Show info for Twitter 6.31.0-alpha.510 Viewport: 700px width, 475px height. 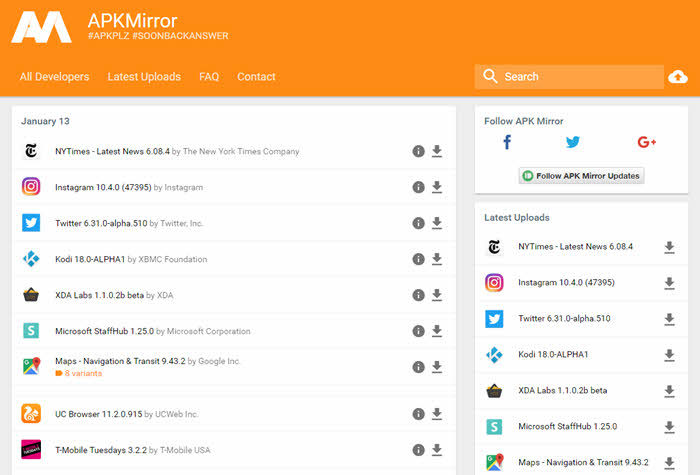418,223
